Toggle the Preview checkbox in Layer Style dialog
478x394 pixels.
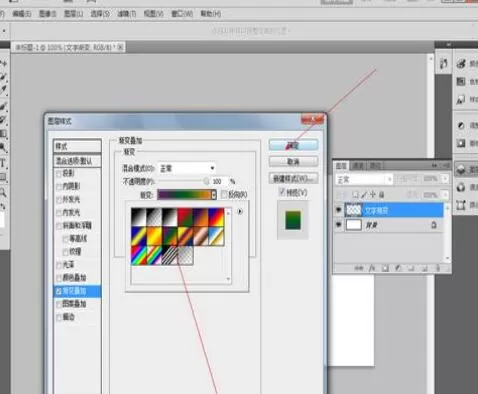click(282, 192)
